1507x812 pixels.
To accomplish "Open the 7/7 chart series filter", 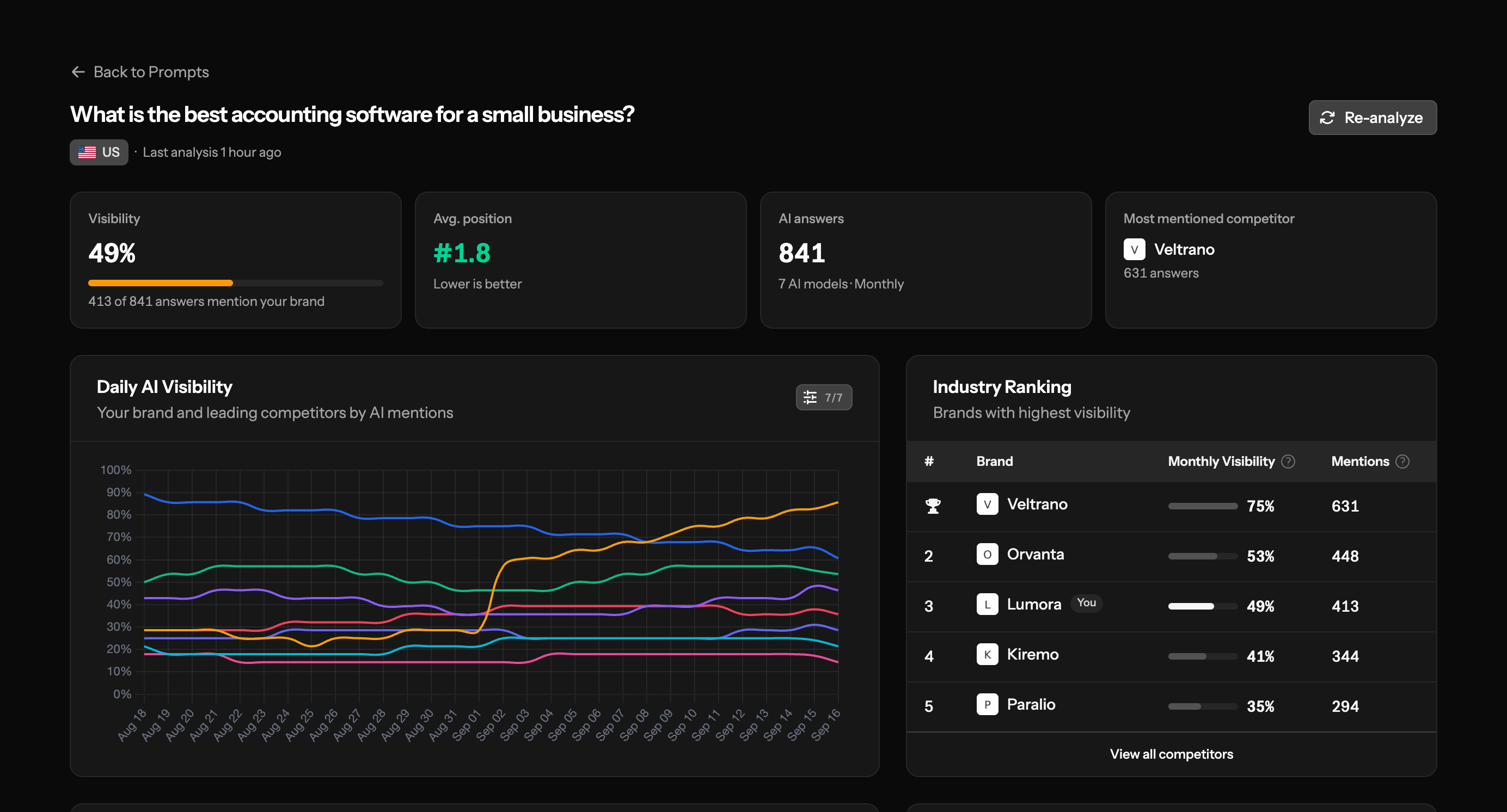I will coord(824,397).
